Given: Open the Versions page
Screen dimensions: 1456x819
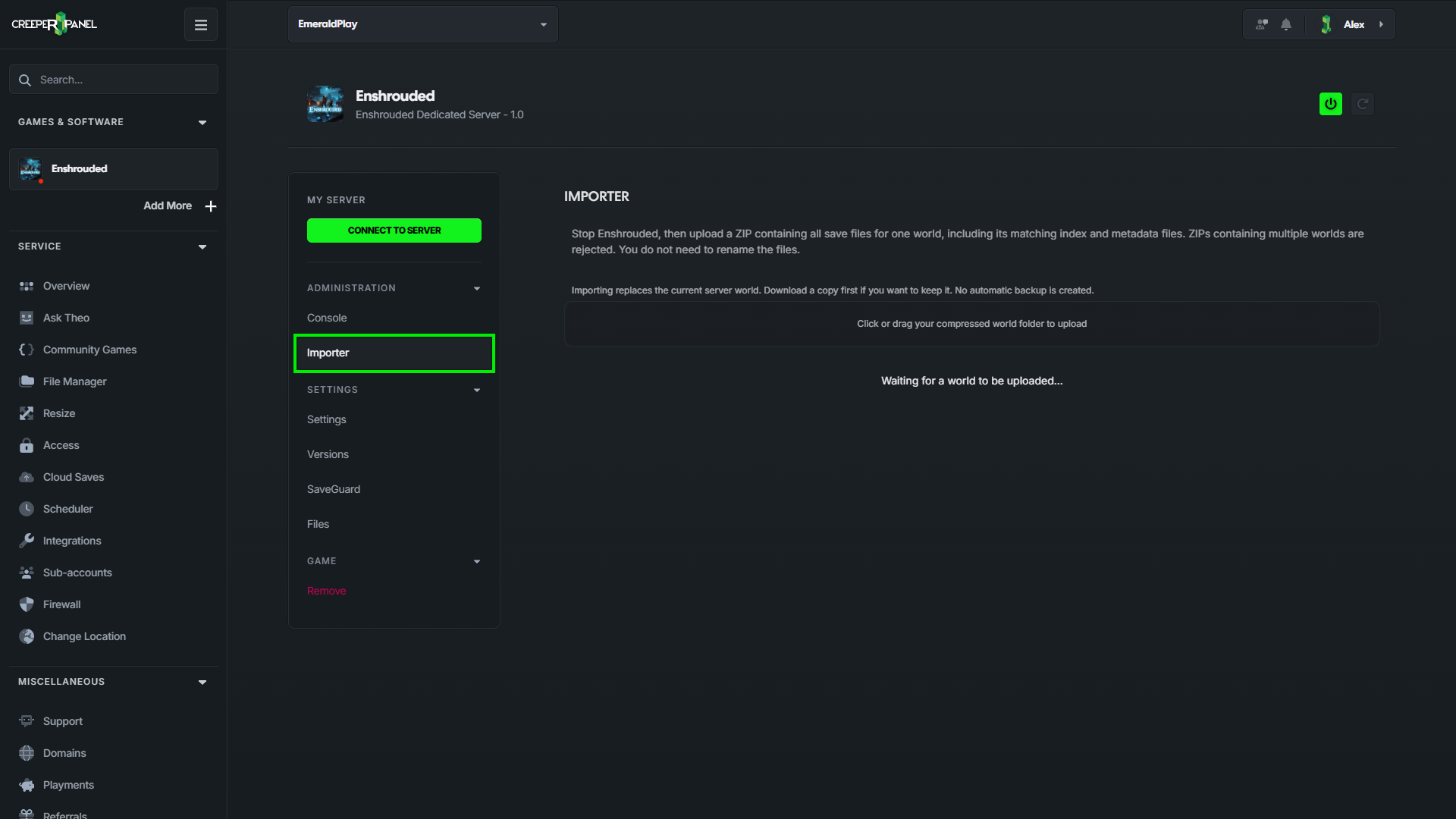Looking at the screenshot, I should pyautogui.click(x=328, y=454).
